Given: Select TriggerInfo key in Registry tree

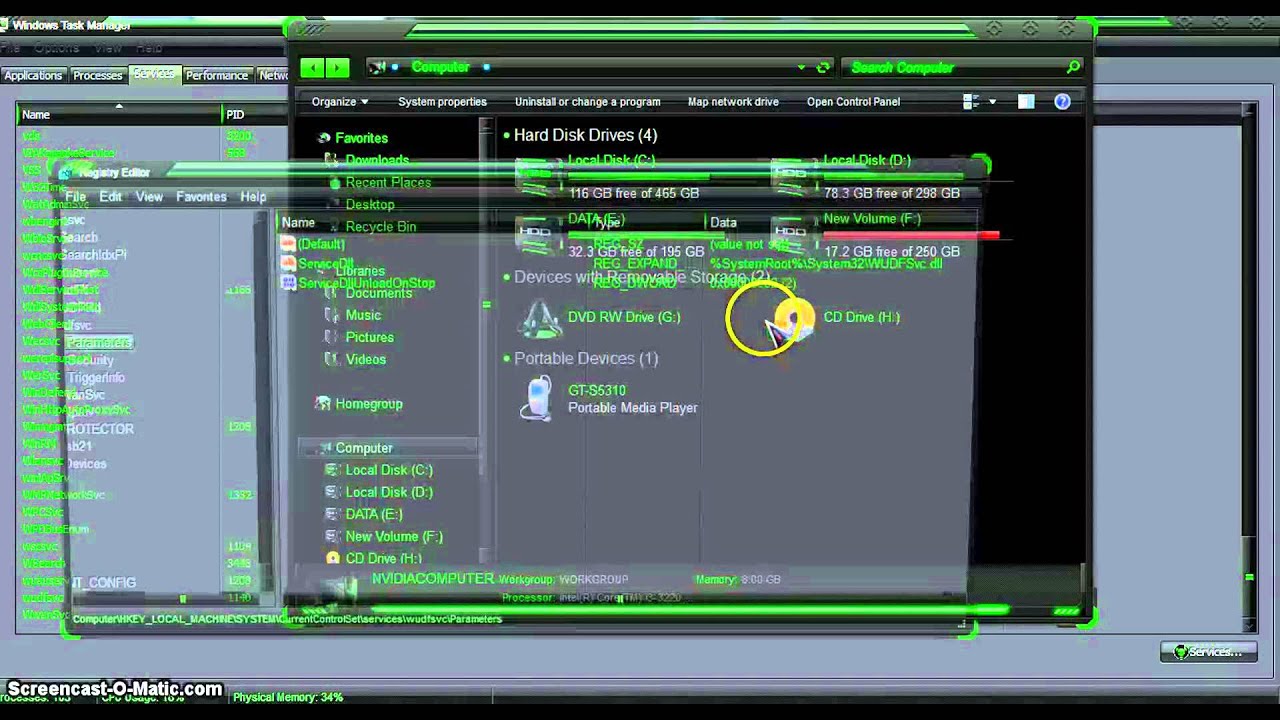Looking at the screenshot, I should [x=96, y=378].
